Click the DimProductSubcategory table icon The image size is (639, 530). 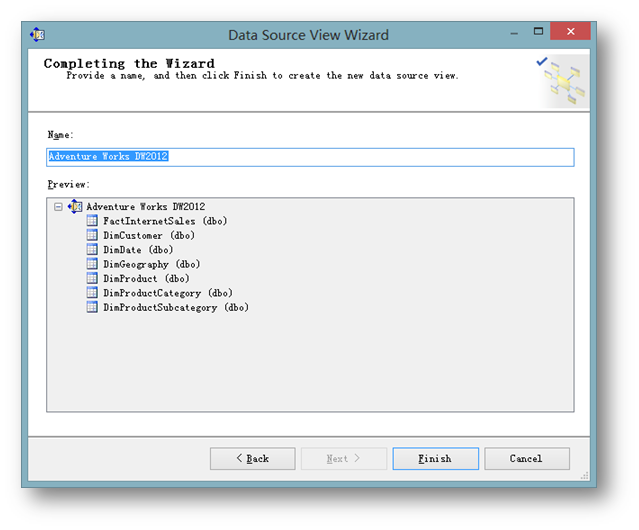[x=93, y=308]
